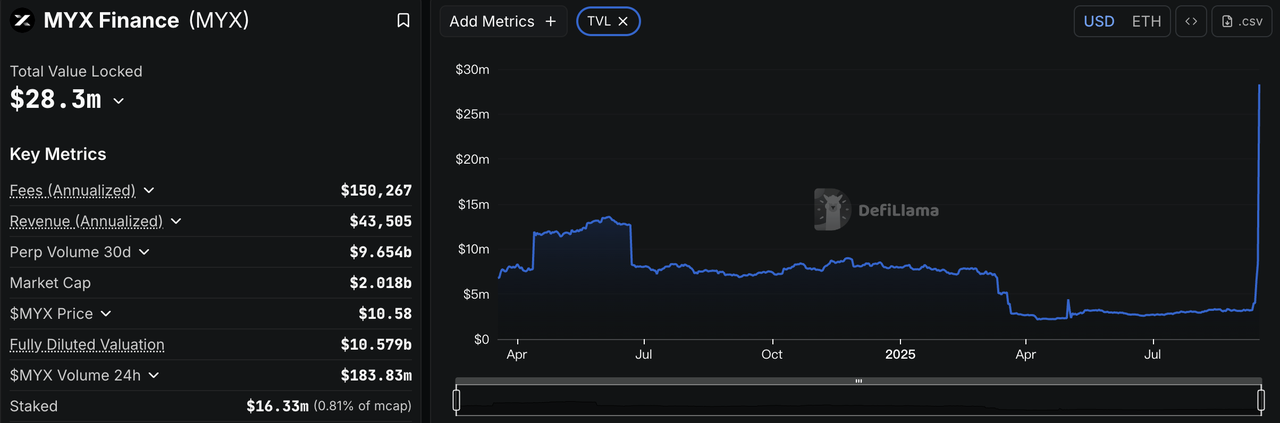Toggle the TVL metric pill
1280x423 pixels.
pos(599,21)
